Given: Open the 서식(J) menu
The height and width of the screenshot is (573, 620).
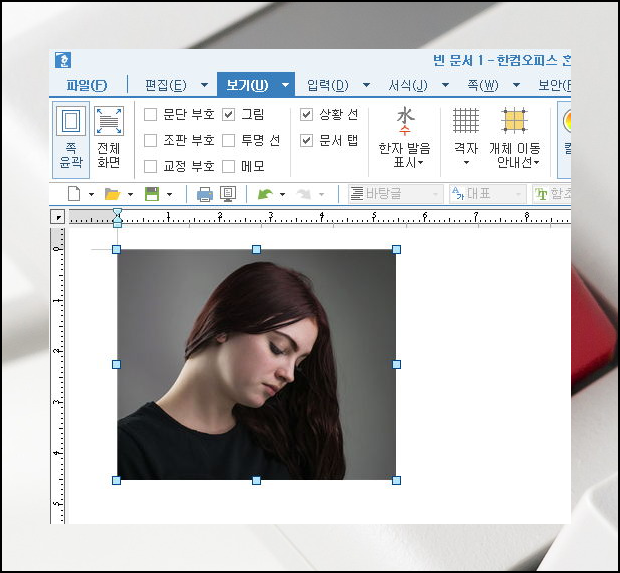Looking at the screenshot, I should coord(408,85).
